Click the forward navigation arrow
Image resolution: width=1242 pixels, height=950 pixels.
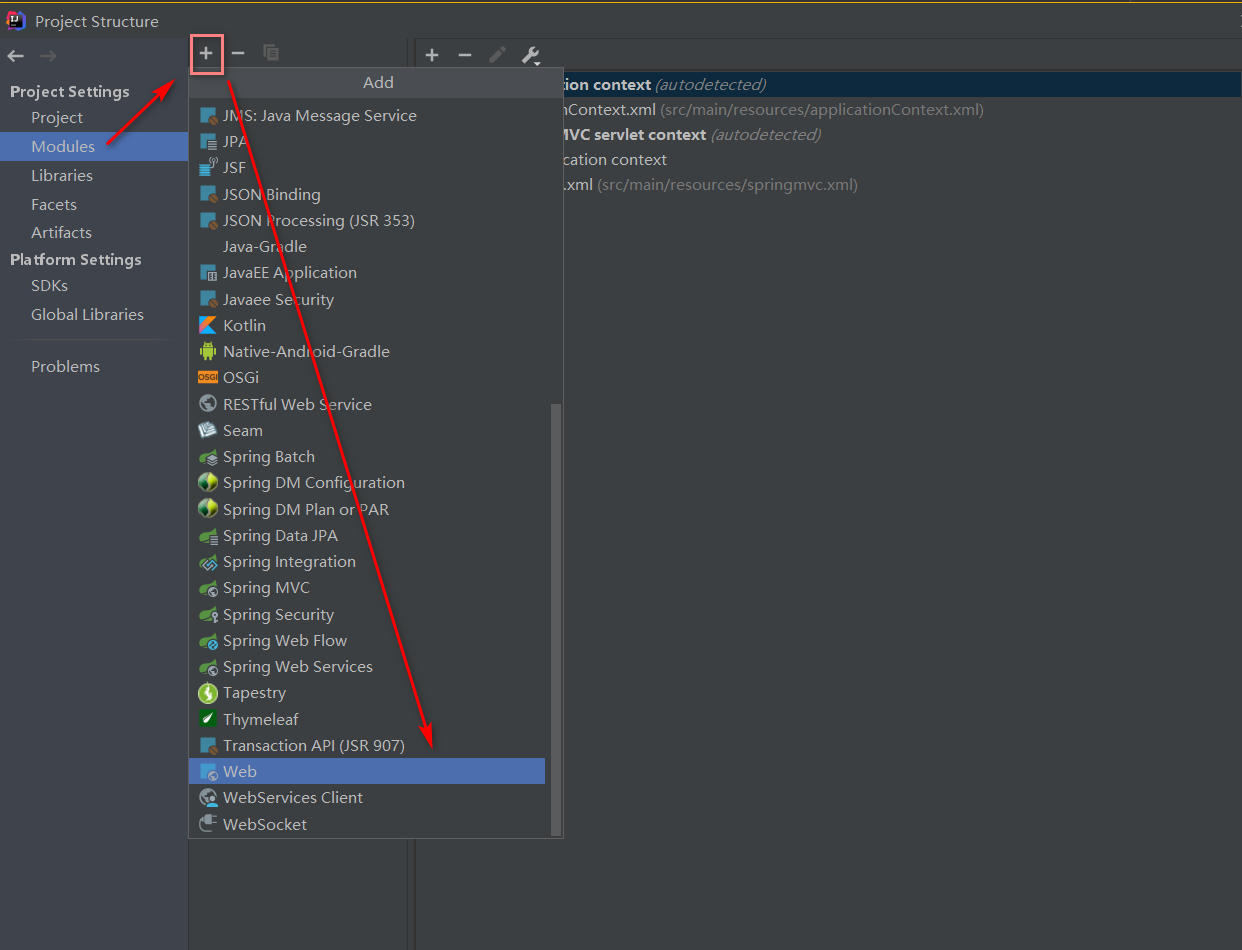click(x=48, y=56)
